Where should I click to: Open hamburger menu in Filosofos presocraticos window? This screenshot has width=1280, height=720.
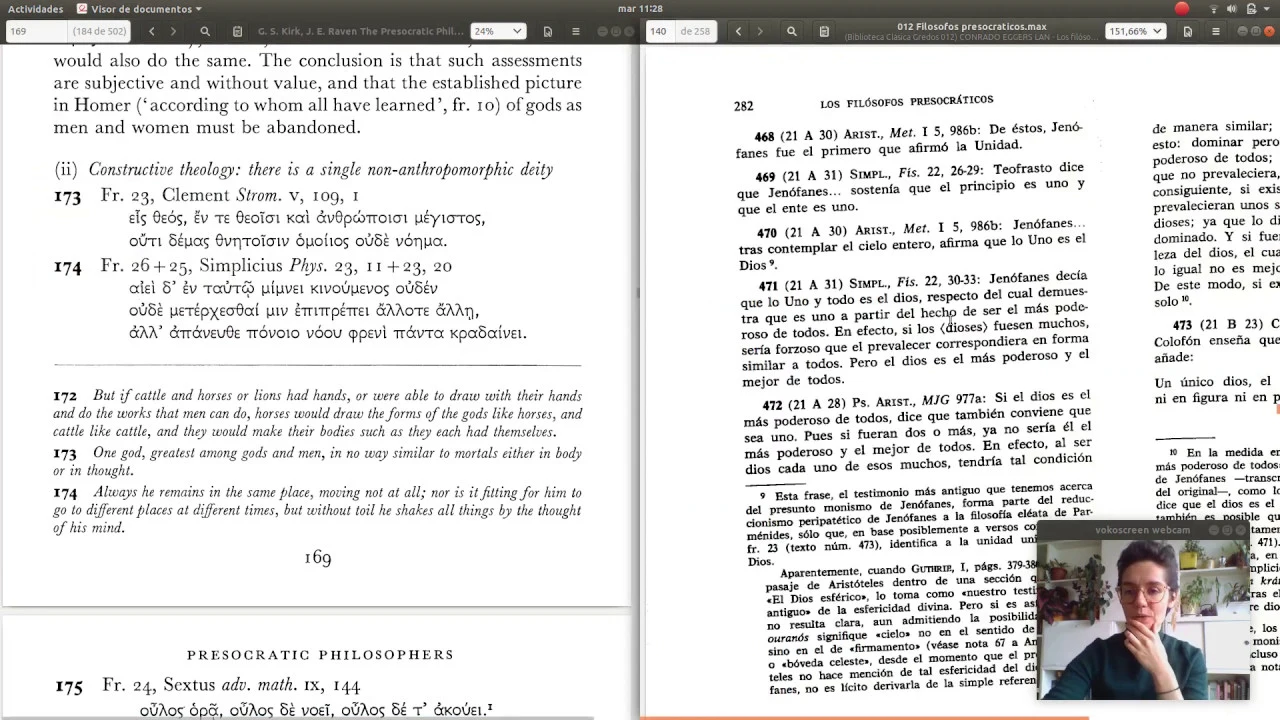tap(1216, 31)
